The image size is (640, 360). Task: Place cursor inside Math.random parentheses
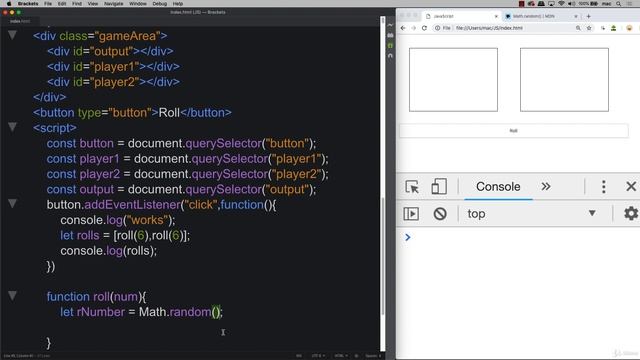click(216, 312)
